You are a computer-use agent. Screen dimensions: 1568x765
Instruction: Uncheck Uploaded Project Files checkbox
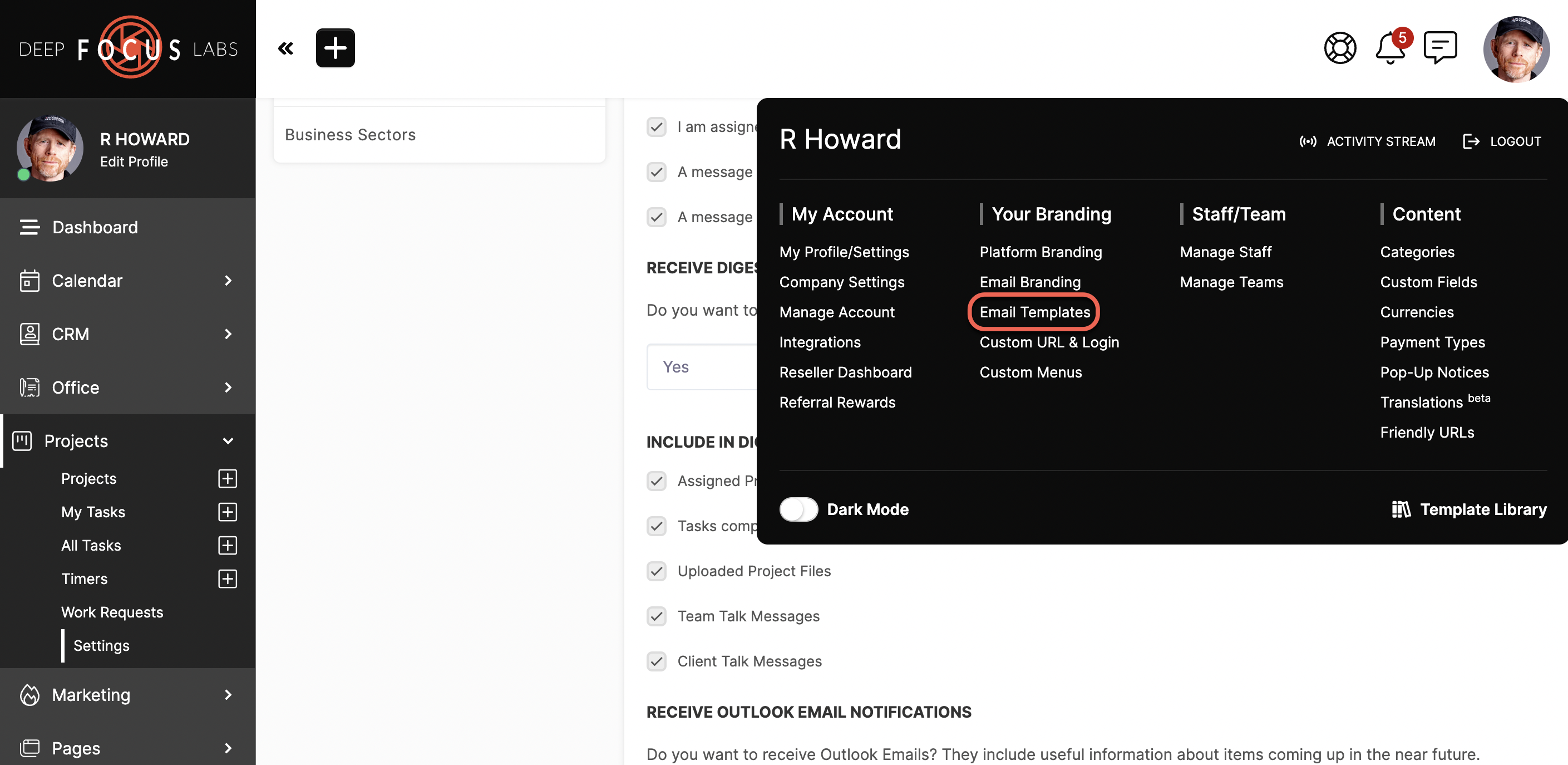(x=656, y=571)
